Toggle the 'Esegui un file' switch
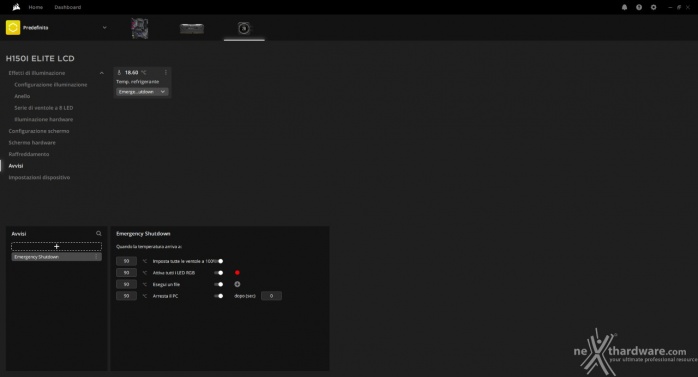698x377 pixels. [219, 284]
